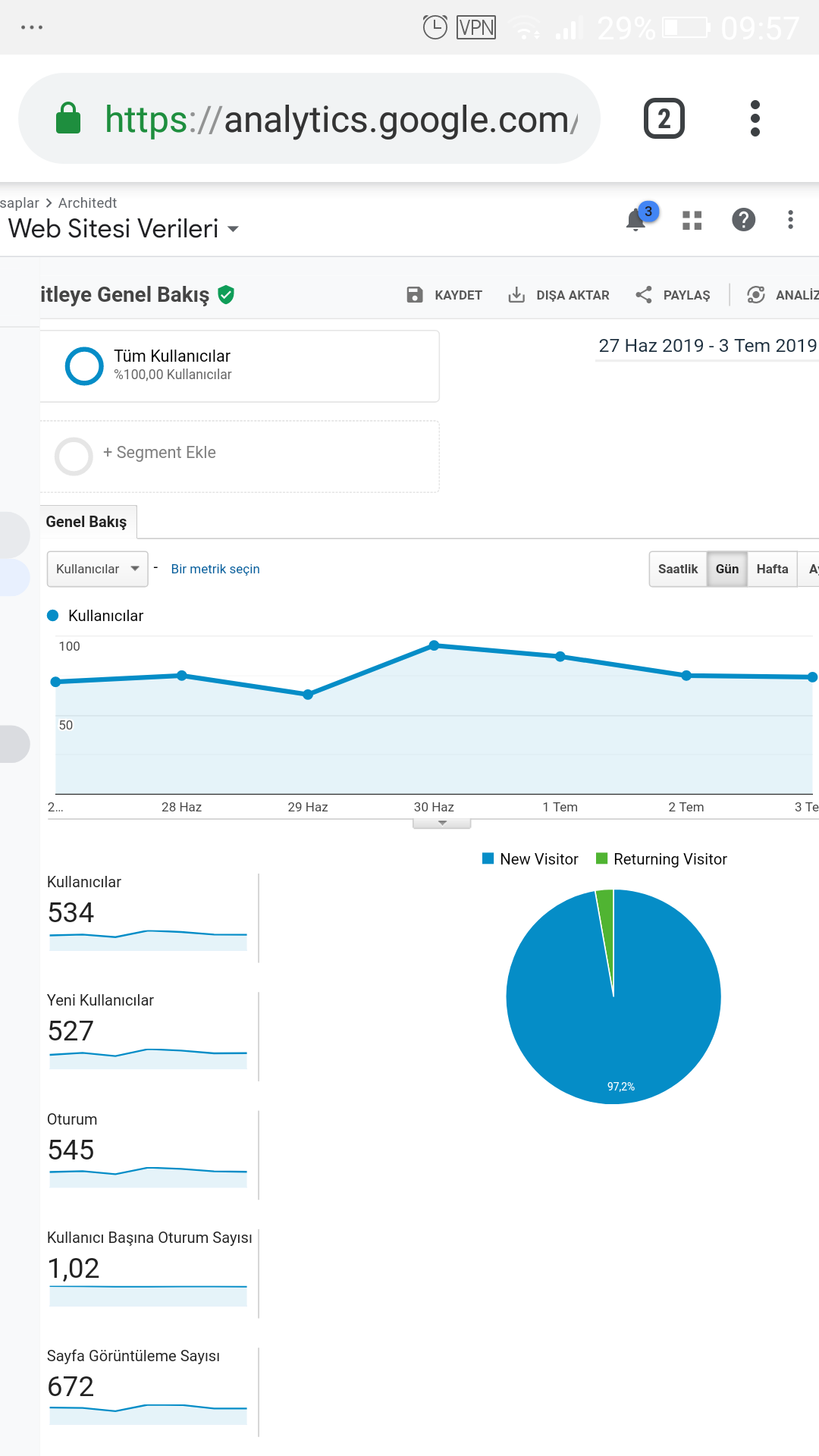Click the KAYDET save icon
Viewport: 819px width, 1456px height.
click(414, 295)
